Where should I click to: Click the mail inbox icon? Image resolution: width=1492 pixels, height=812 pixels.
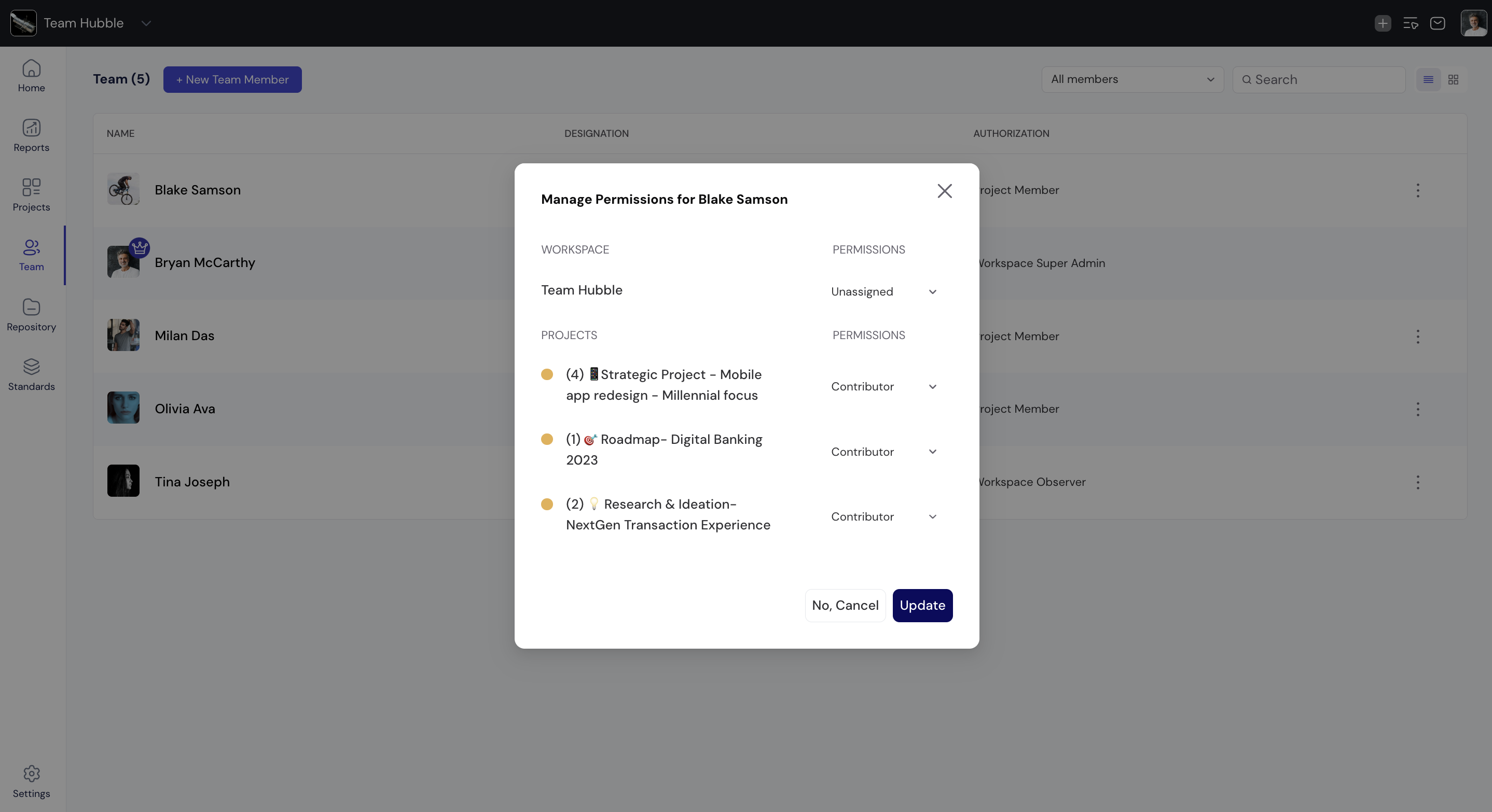1437,23
